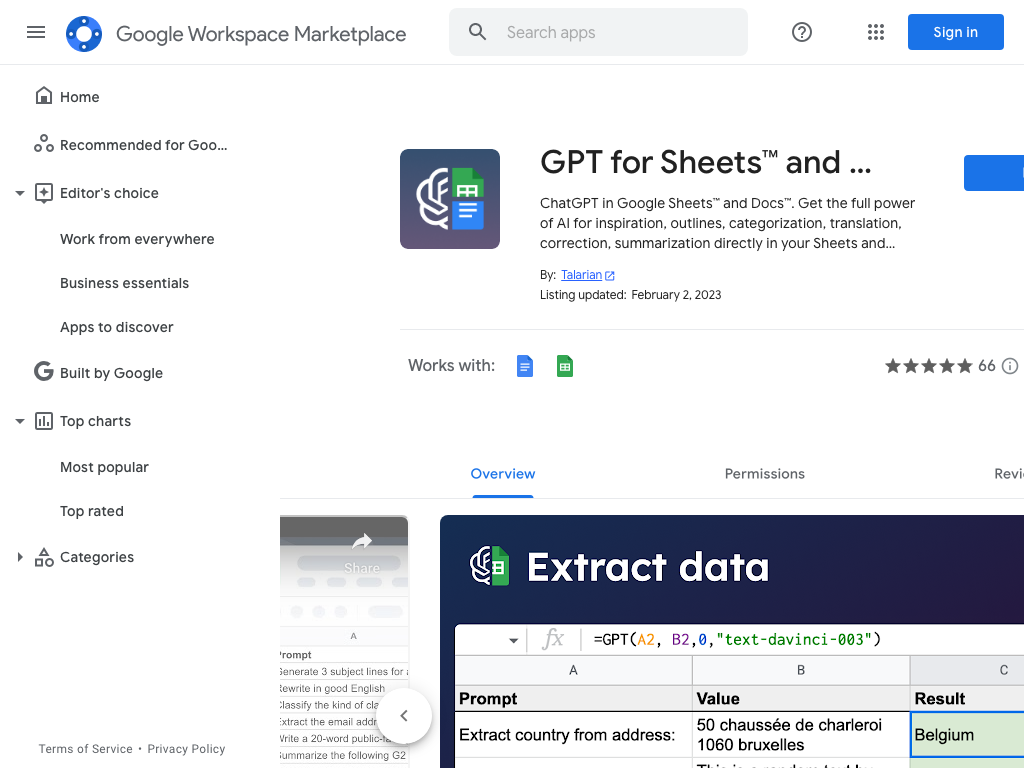Image resolution: width=1024 pixels, height=768 pixels.
Task: Click the Categories shapes icon
Action: coord(44,557)
